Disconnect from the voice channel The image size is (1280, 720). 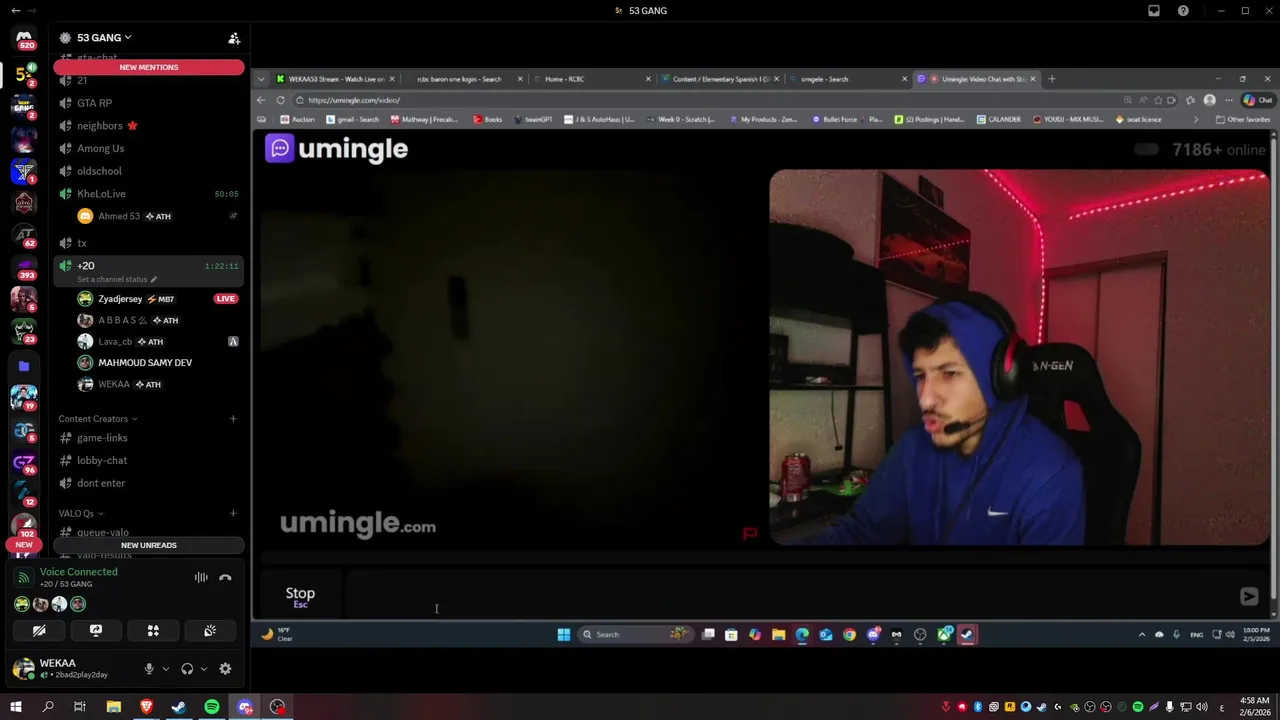tap(225, 577)
